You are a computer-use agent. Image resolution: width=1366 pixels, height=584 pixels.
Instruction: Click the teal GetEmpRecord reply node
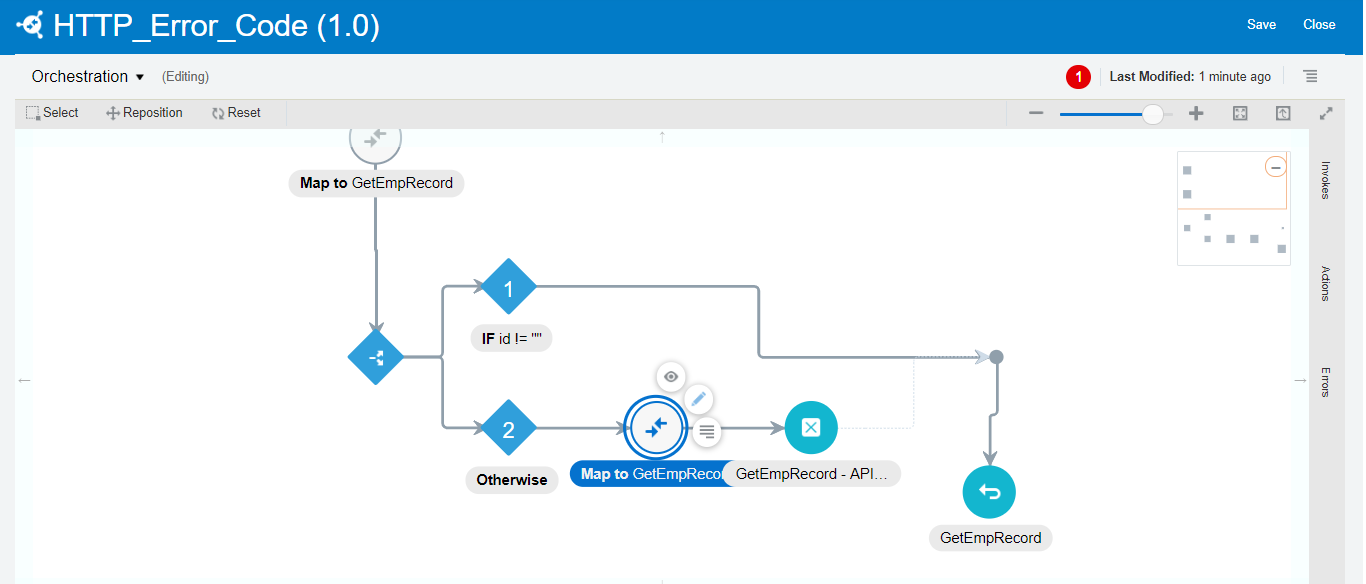coord(989,492)
